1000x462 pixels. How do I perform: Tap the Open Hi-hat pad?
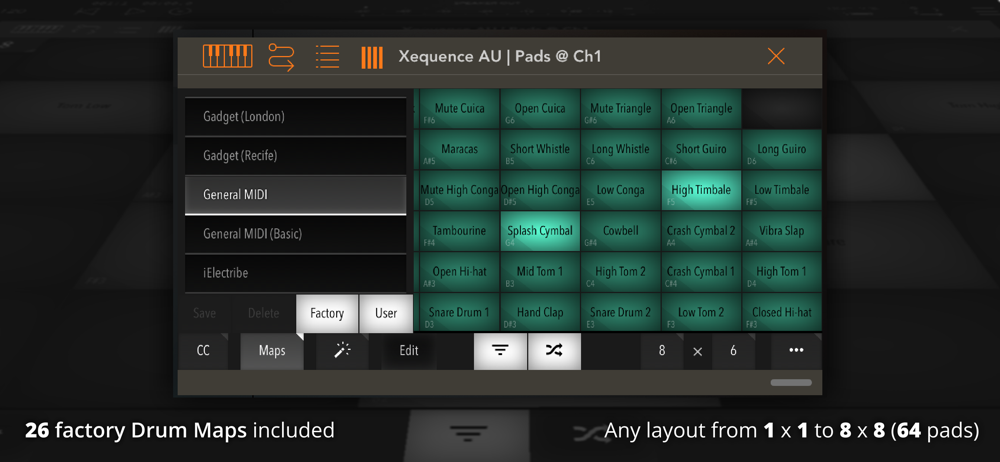459,272
